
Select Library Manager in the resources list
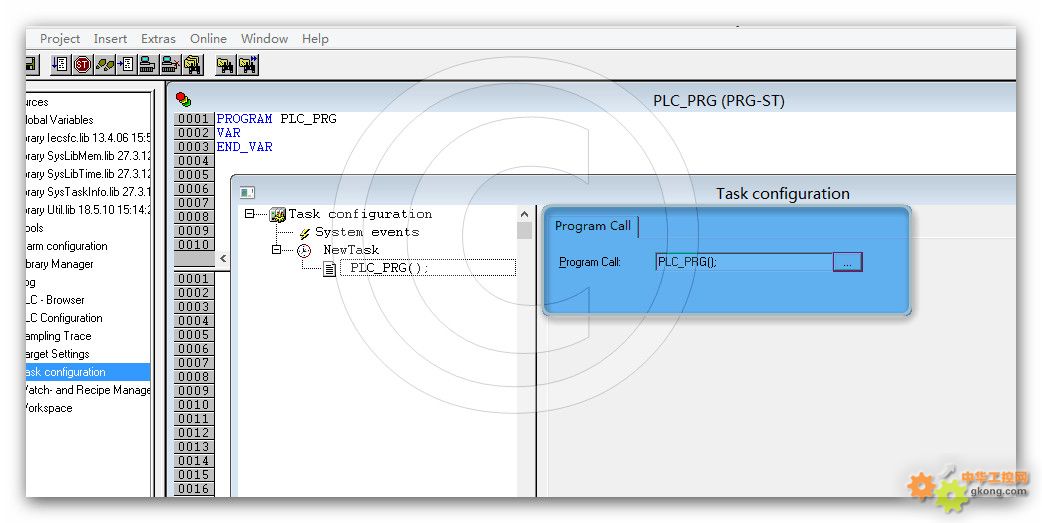coord(58,264)
